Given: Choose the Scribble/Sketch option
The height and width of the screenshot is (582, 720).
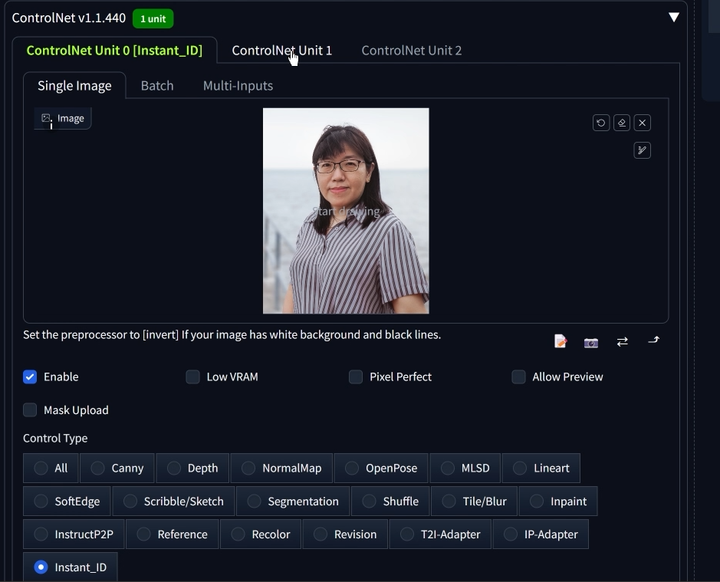Looking at the screenshot, I should 174,501.
